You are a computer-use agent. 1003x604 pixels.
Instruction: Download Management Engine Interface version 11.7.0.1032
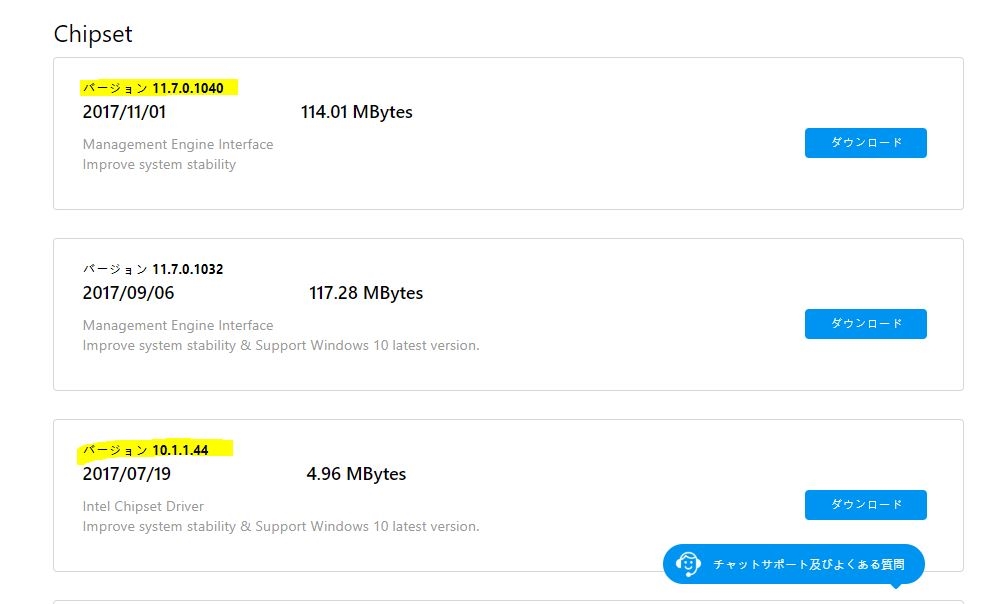[865, 324]
